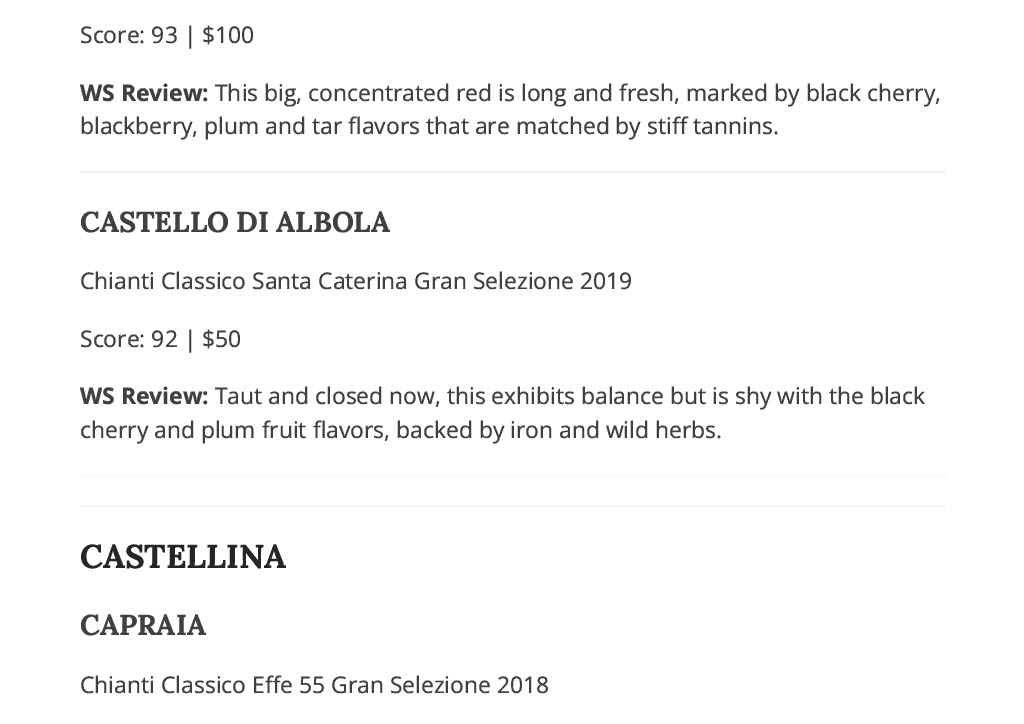
Task: Click the $50 price text
Action: 221,339
